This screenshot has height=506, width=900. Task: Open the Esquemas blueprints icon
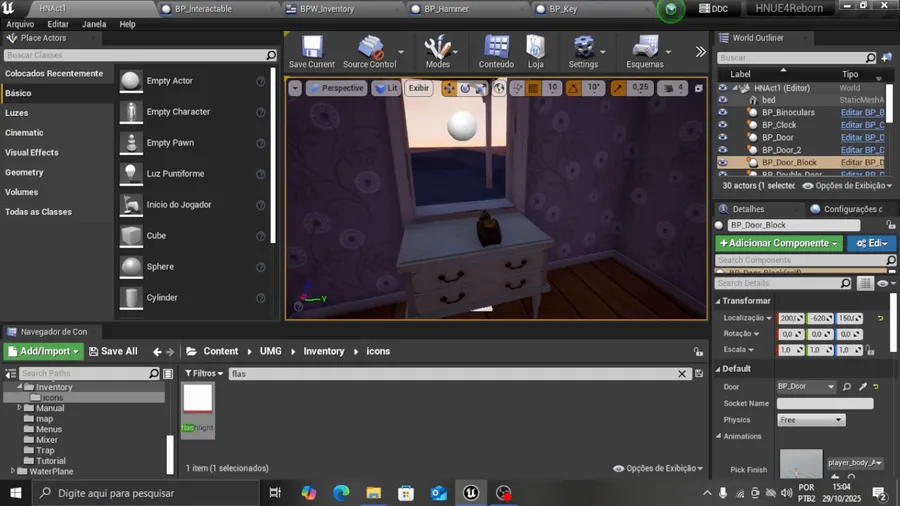[x=645, y=47]
